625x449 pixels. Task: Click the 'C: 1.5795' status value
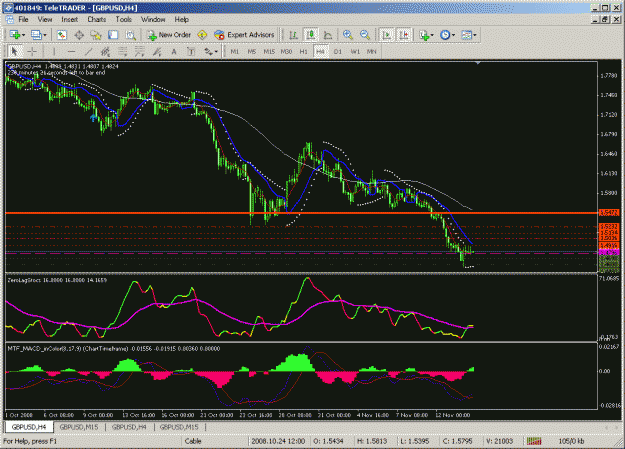point(458,441)
